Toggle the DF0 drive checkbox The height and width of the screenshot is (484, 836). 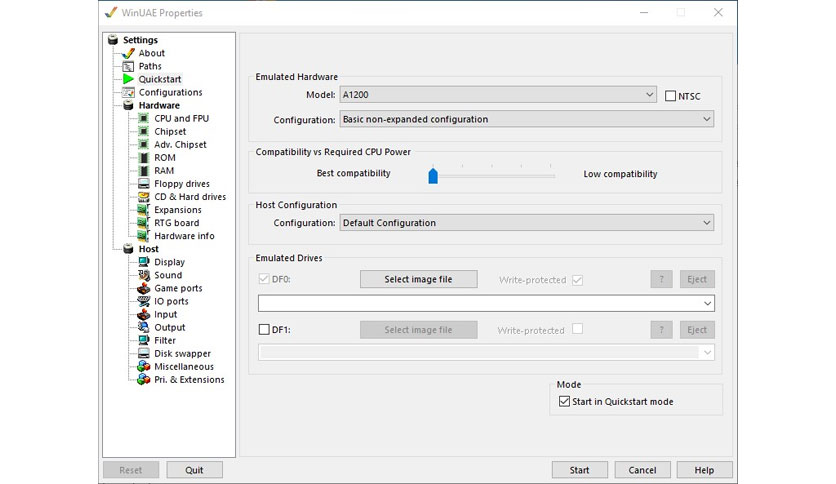coord(263,279)
